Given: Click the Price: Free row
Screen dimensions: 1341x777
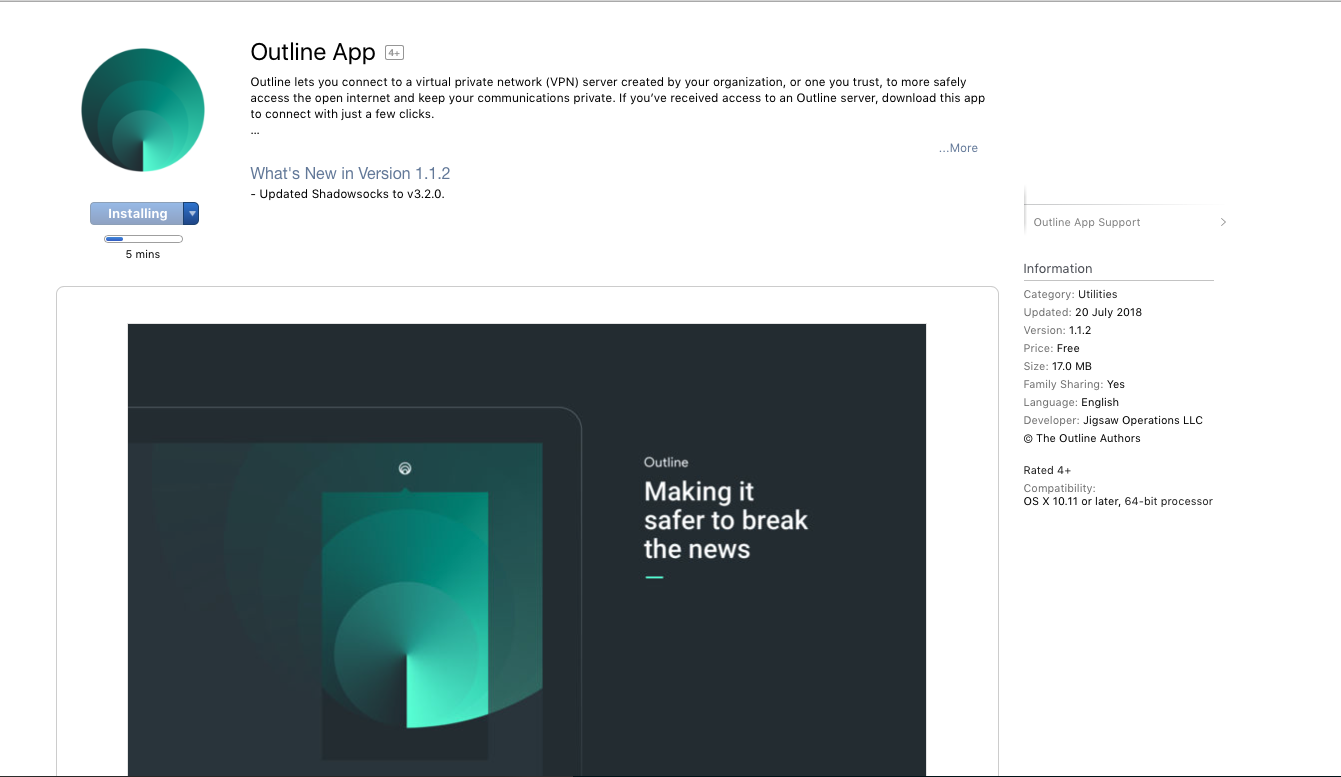Looking at the screenshot, I should (1051, 348).
